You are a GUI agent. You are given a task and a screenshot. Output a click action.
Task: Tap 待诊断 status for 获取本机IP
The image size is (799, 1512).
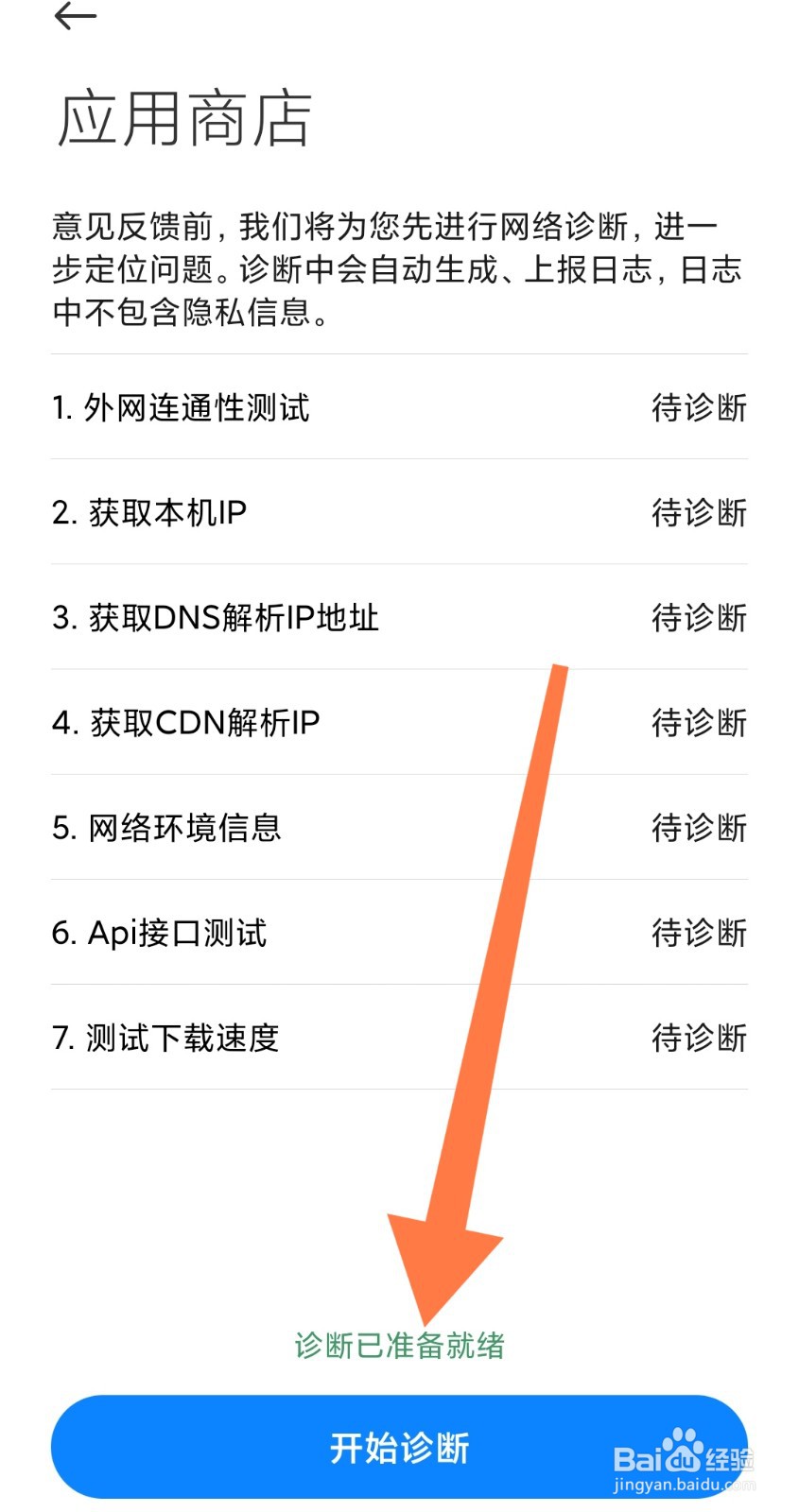699,513
